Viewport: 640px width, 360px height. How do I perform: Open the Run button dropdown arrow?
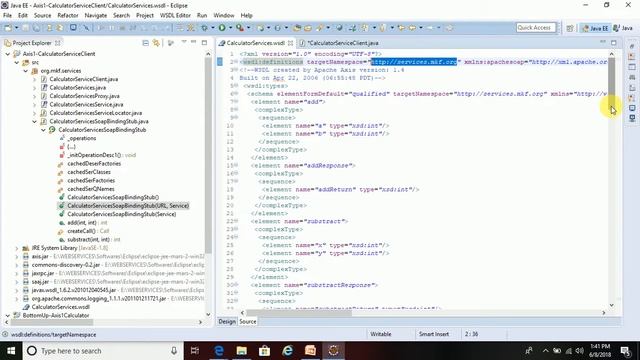coord(230,28)
